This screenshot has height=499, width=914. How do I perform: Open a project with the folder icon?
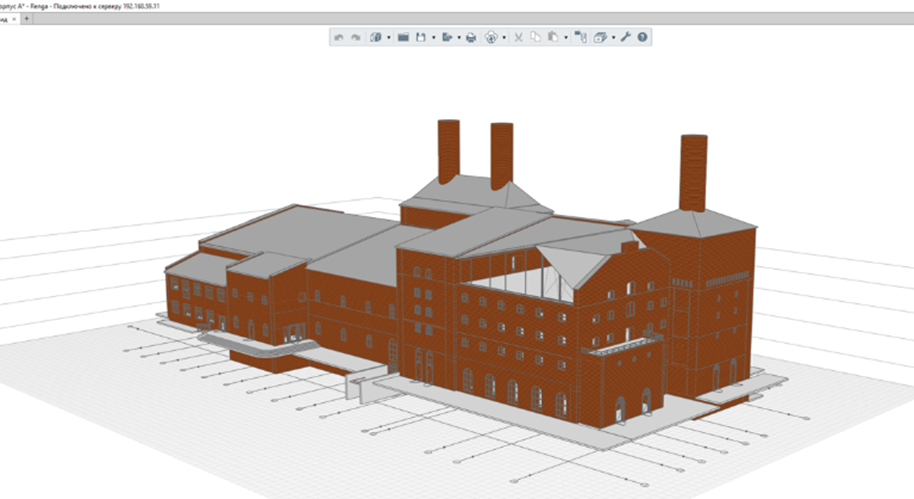click(403, 37)
